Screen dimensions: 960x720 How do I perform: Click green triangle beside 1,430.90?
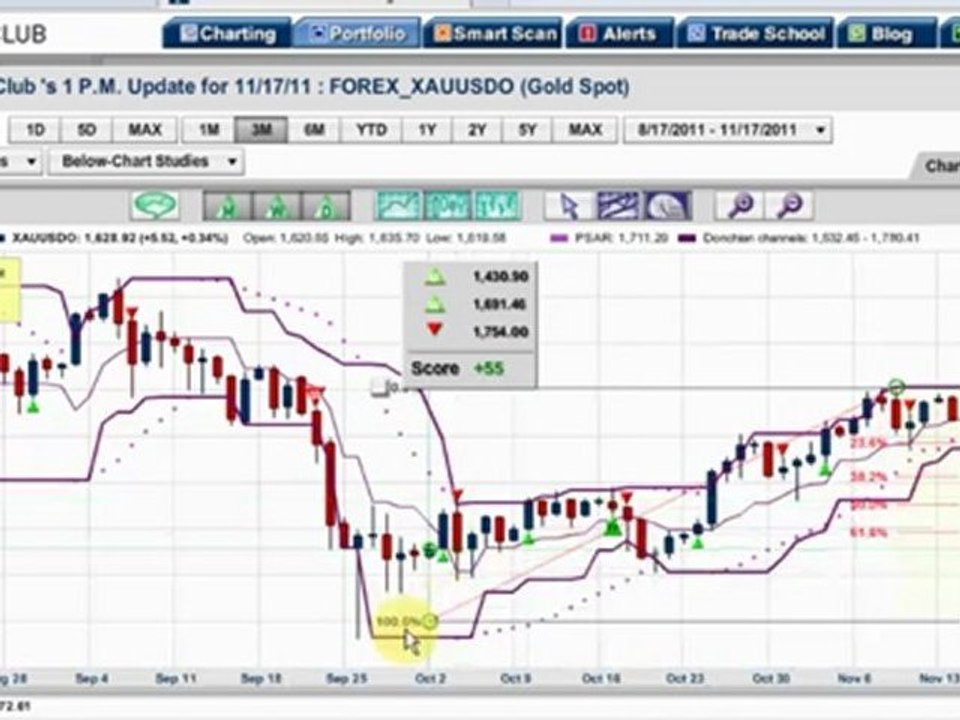[x=435, y=277]
